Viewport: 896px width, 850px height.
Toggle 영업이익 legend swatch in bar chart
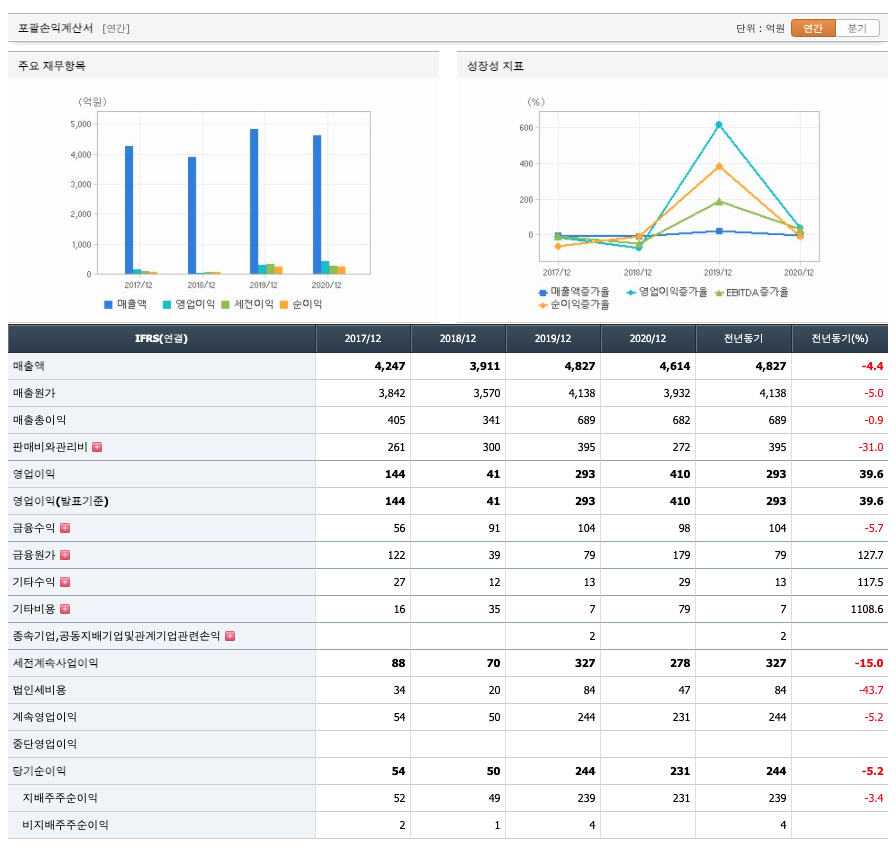167,304
